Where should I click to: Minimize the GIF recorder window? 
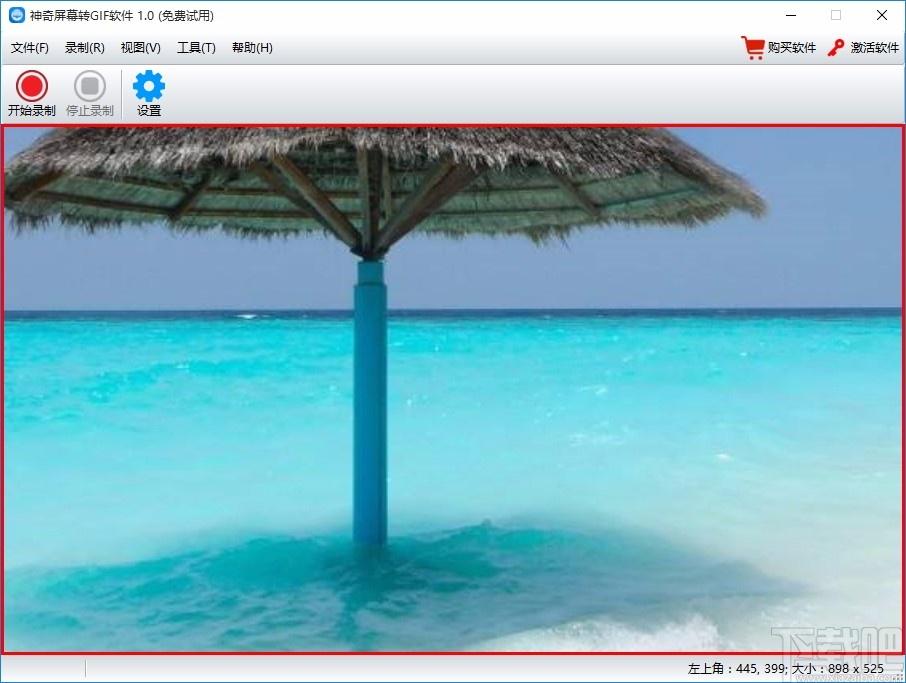[791, 15]
